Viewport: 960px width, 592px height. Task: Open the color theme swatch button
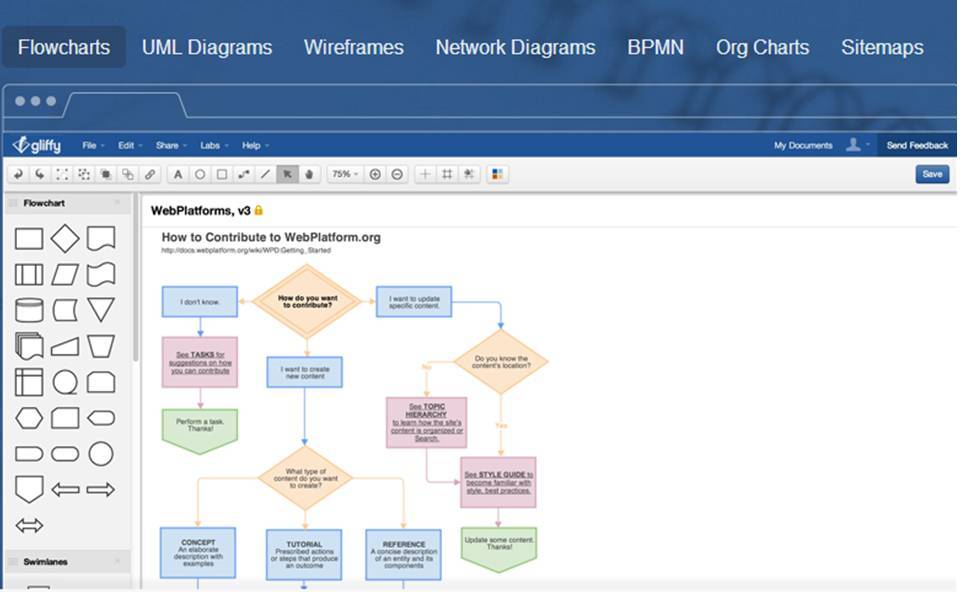tap(497, 174)
